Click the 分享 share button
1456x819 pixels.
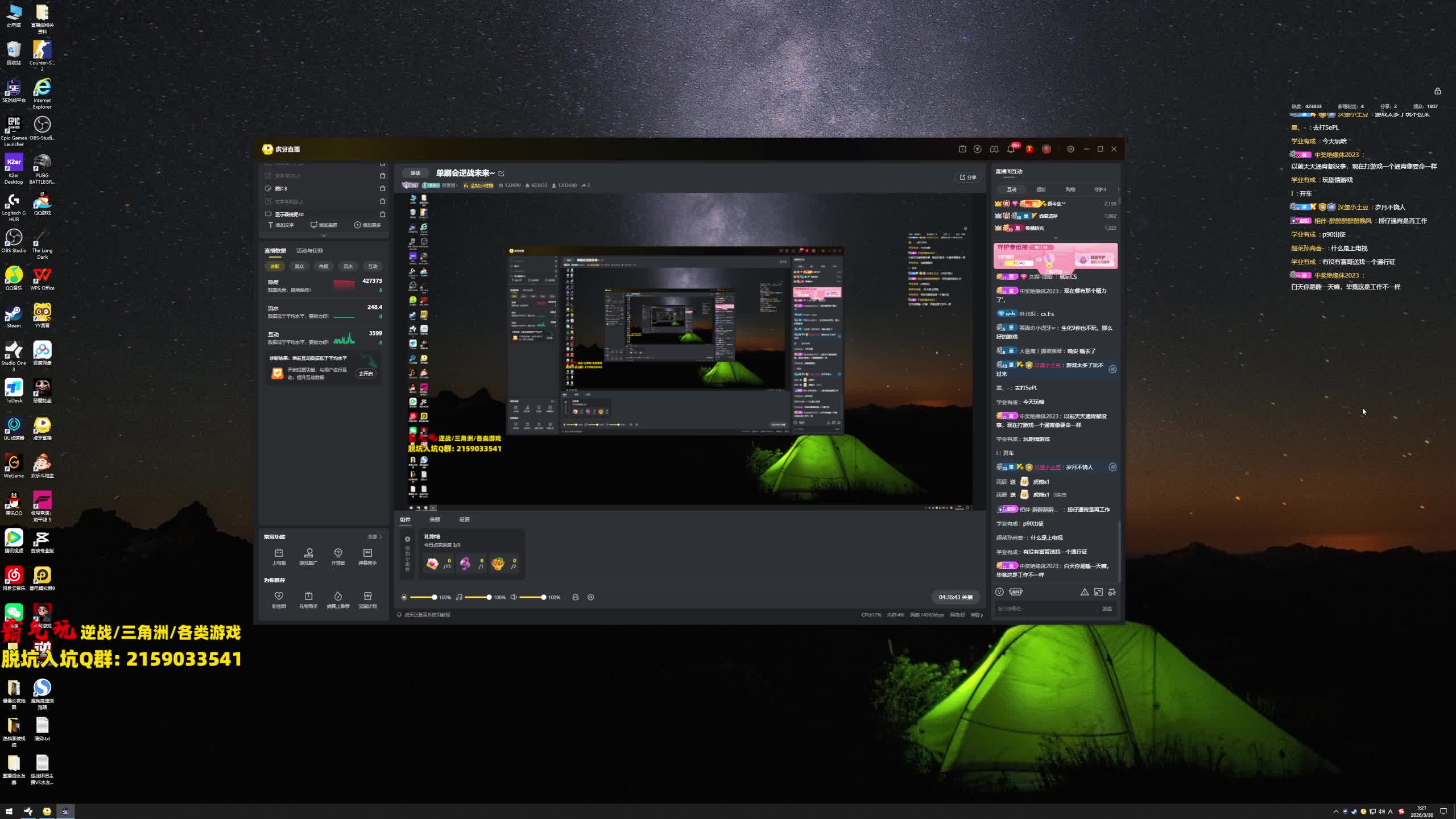967,177
